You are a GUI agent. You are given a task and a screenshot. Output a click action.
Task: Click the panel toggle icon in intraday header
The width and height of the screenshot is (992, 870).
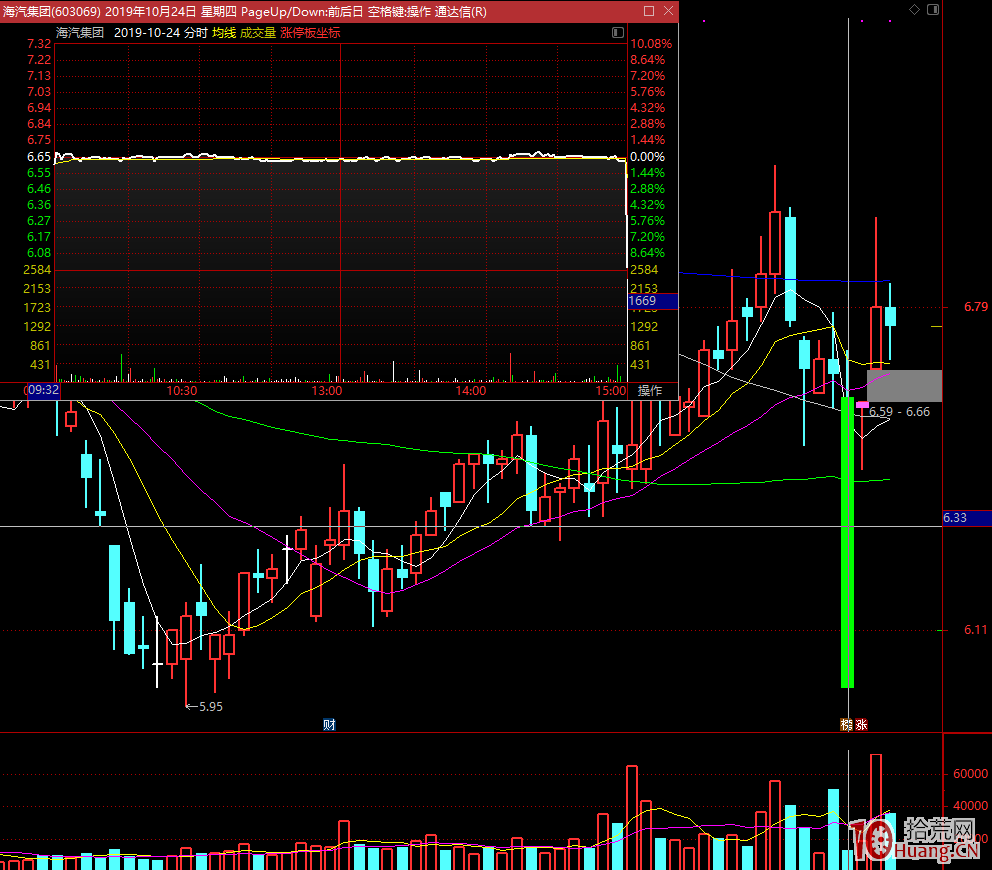[x=617, y=32]
